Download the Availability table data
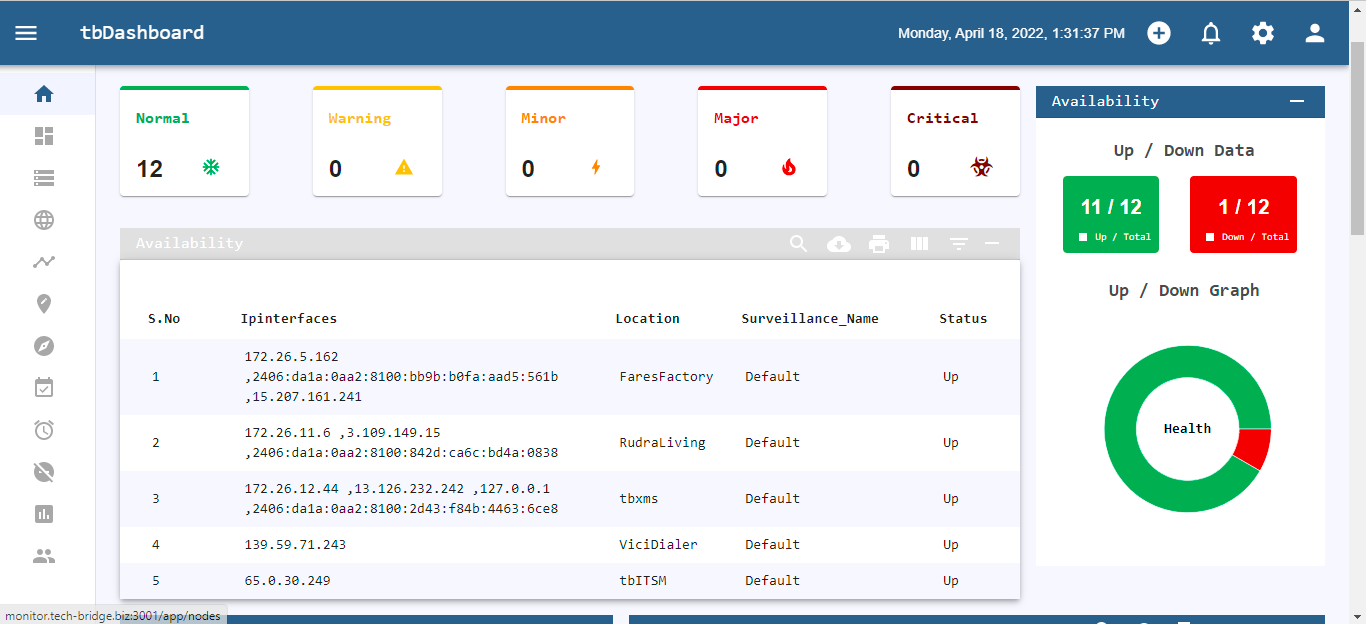This screenshot has height=624, width=1366. click(838, 243)
